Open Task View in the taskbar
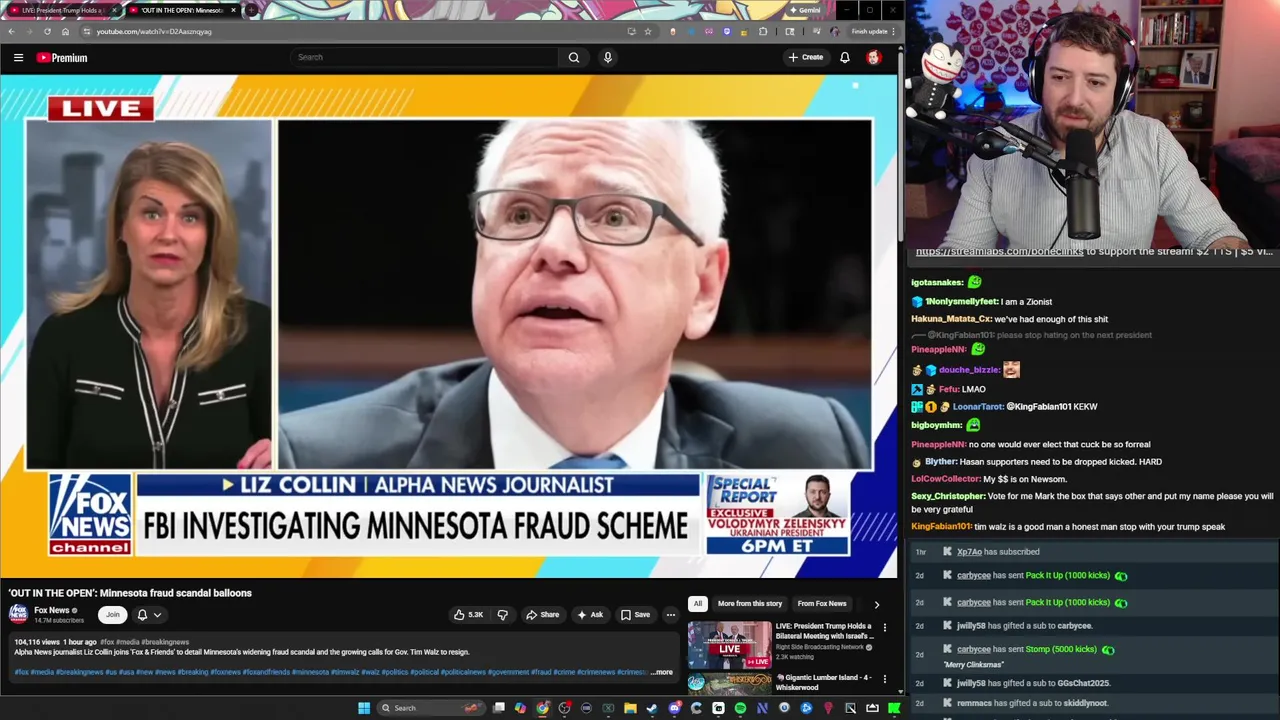1280x720 pixels. 499,708
